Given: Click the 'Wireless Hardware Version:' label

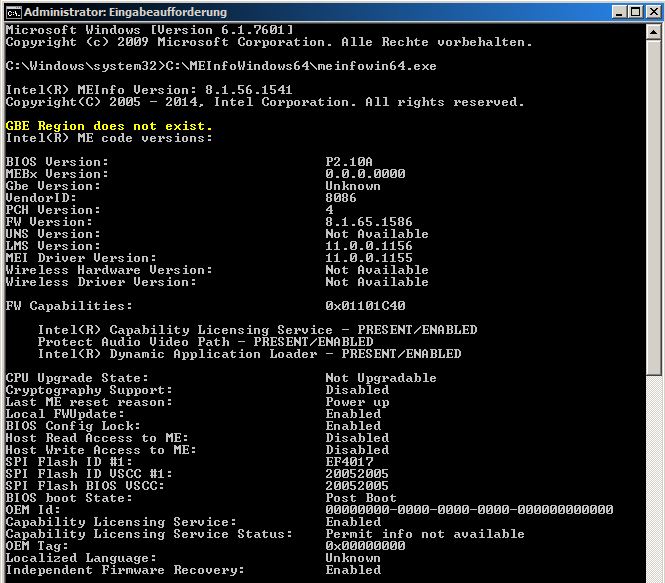Looking at the screenshot, I should point(109,270).
